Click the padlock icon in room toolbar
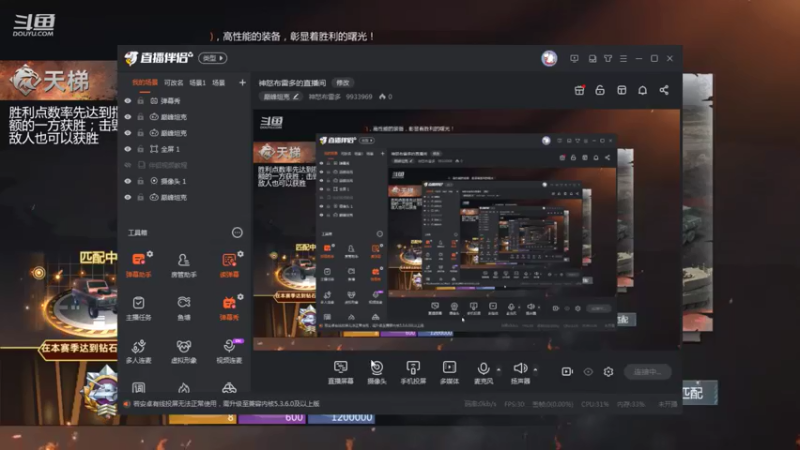Screen dimensions: 800x450 tap(600, 90)
